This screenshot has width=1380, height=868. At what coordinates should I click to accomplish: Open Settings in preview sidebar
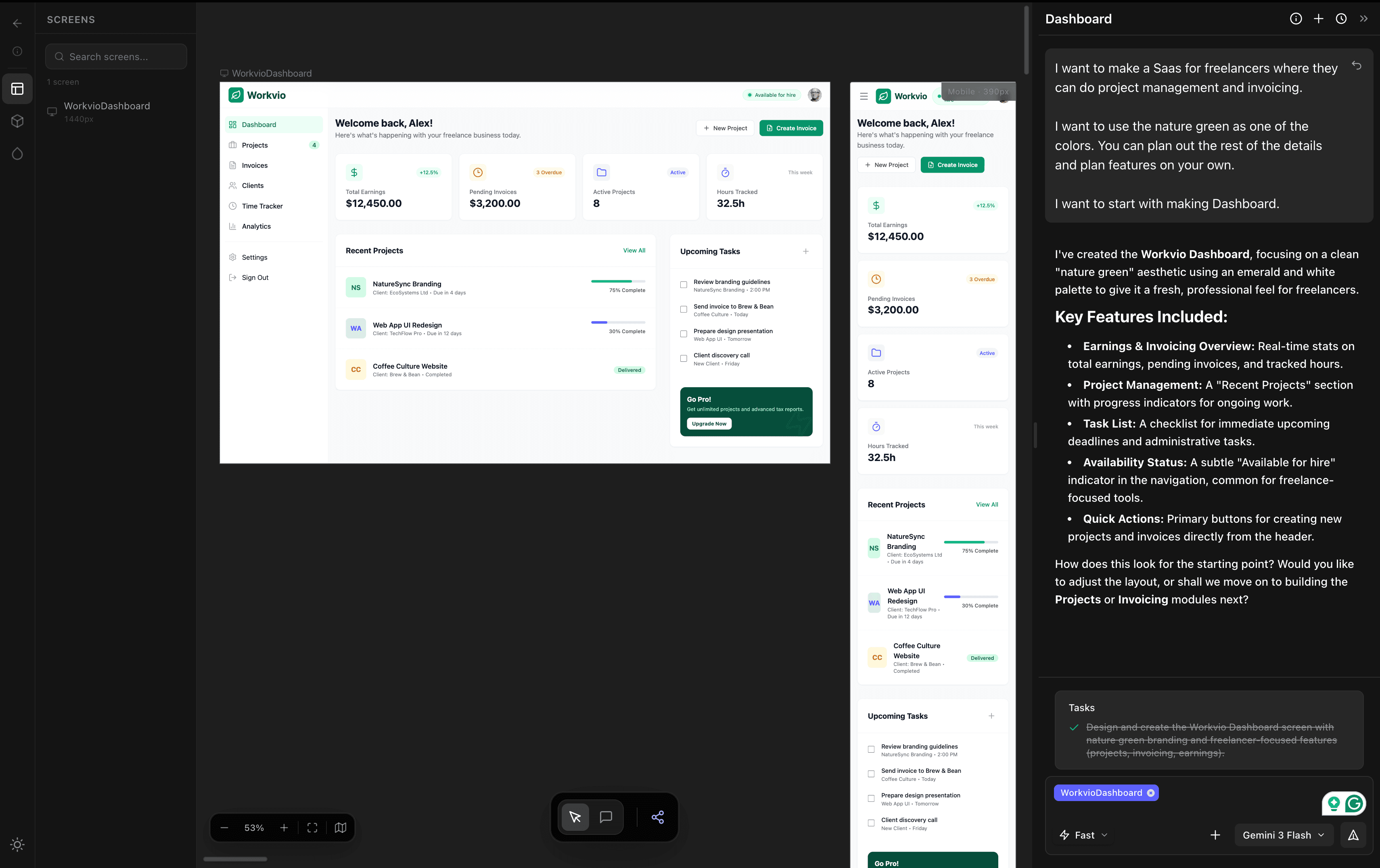tap(274, 257)
